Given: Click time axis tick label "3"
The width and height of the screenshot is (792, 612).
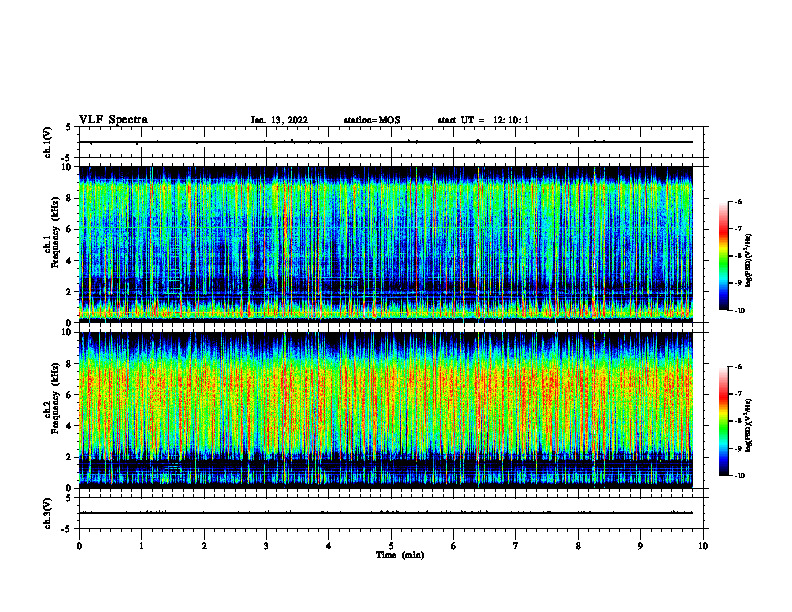Looking at the screenshot, I should tap(266, 546).
